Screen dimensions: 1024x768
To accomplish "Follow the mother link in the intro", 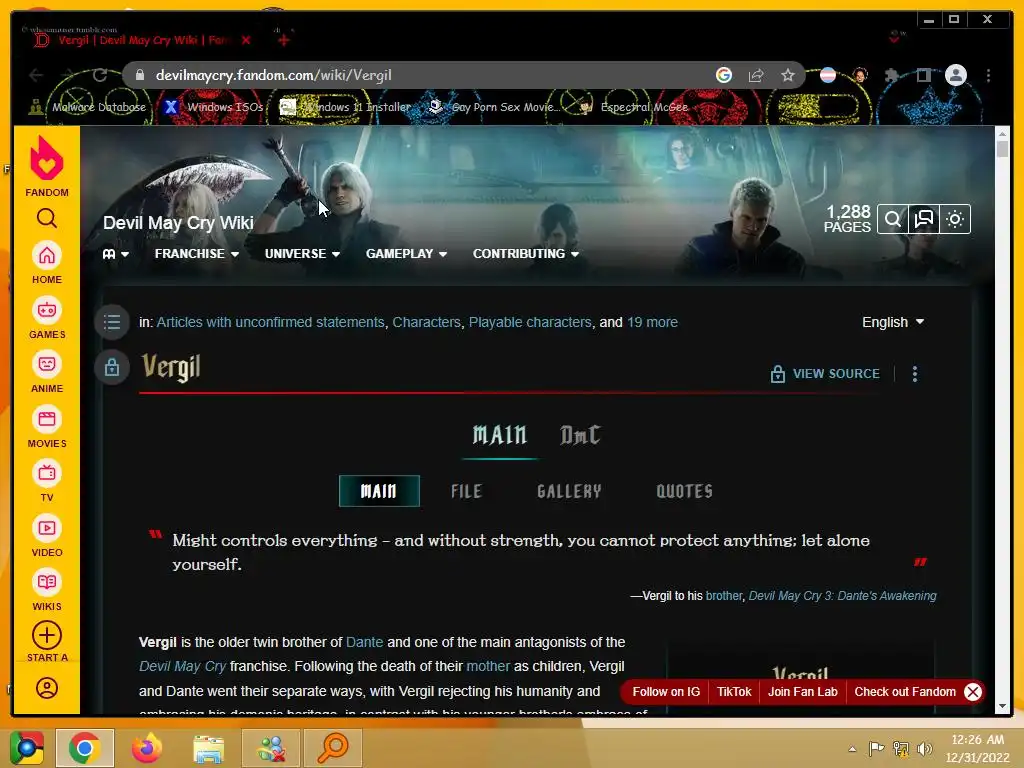I will (488, 666).
